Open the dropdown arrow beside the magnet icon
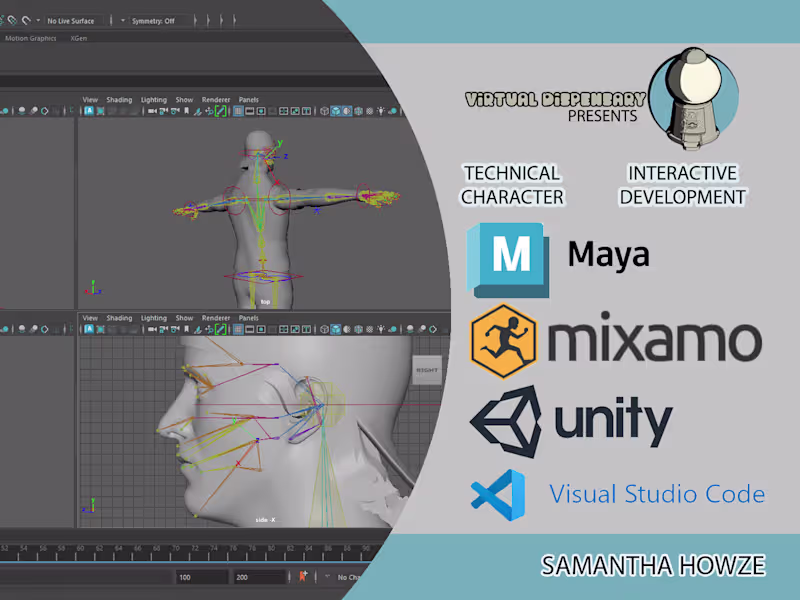The height and width of the screenshot is (600, 800). pos(38,20)
